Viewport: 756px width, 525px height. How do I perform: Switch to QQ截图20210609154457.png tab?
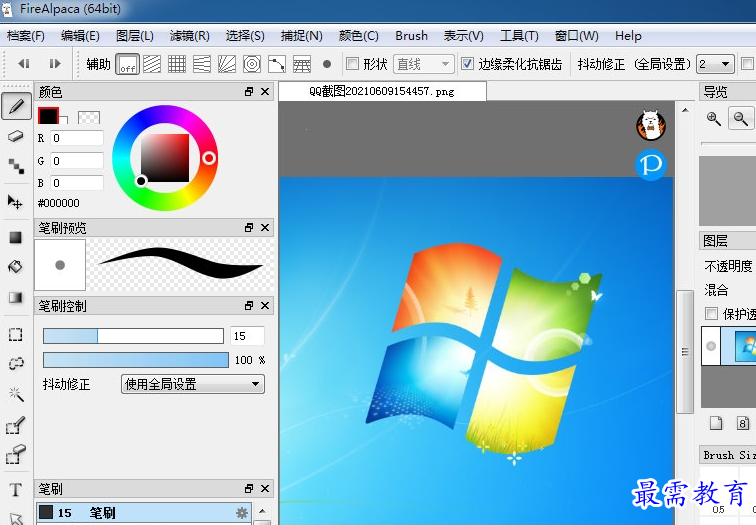(382, 91)
